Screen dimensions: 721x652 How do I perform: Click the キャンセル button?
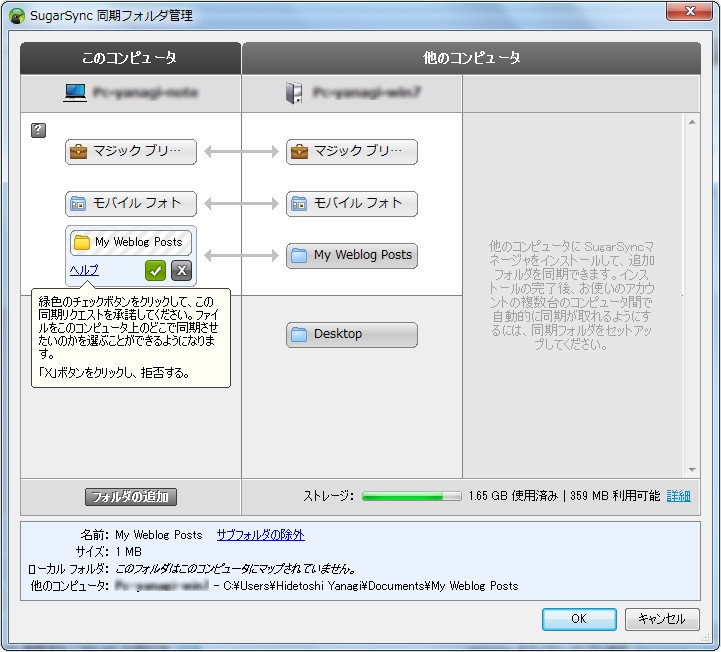(x=662, y=619)
